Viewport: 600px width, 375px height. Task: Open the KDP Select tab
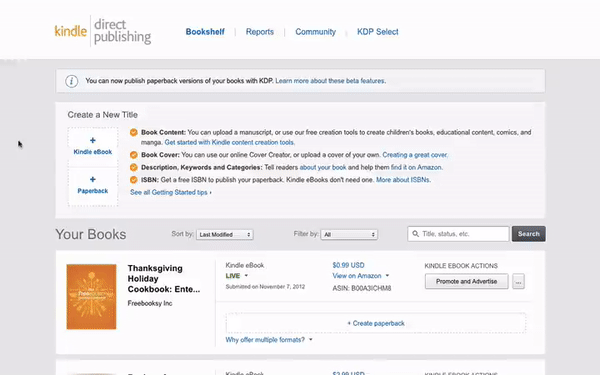point(378,32)
